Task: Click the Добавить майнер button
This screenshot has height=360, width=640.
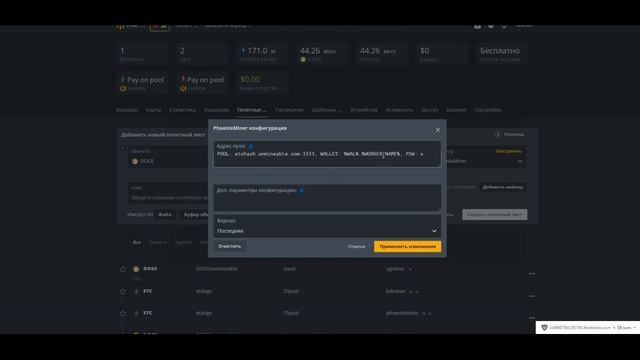Action: 502,187
